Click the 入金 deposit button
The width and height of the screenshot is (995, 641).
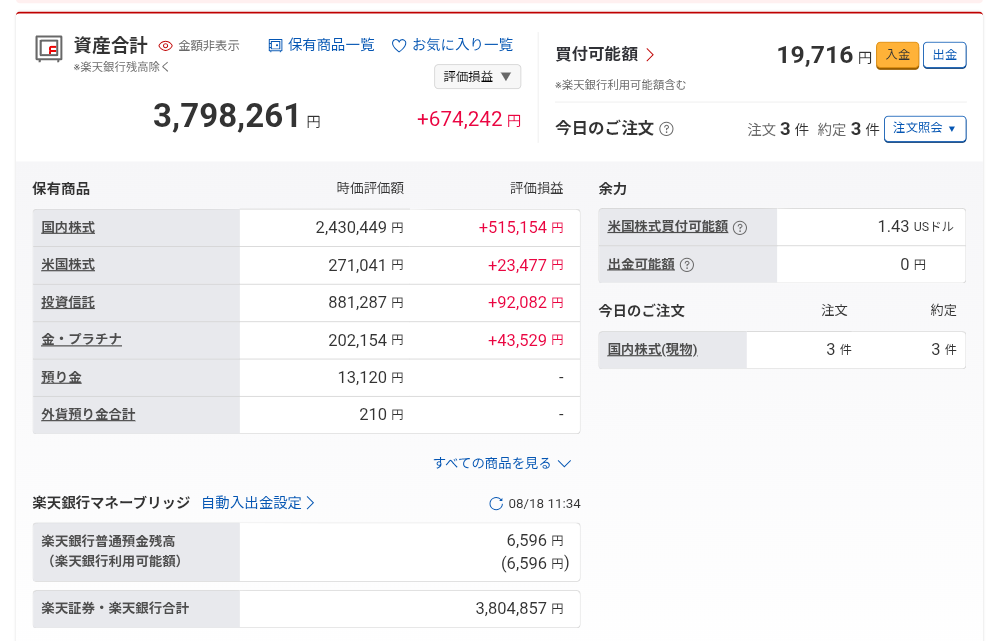tap(897, 55)
